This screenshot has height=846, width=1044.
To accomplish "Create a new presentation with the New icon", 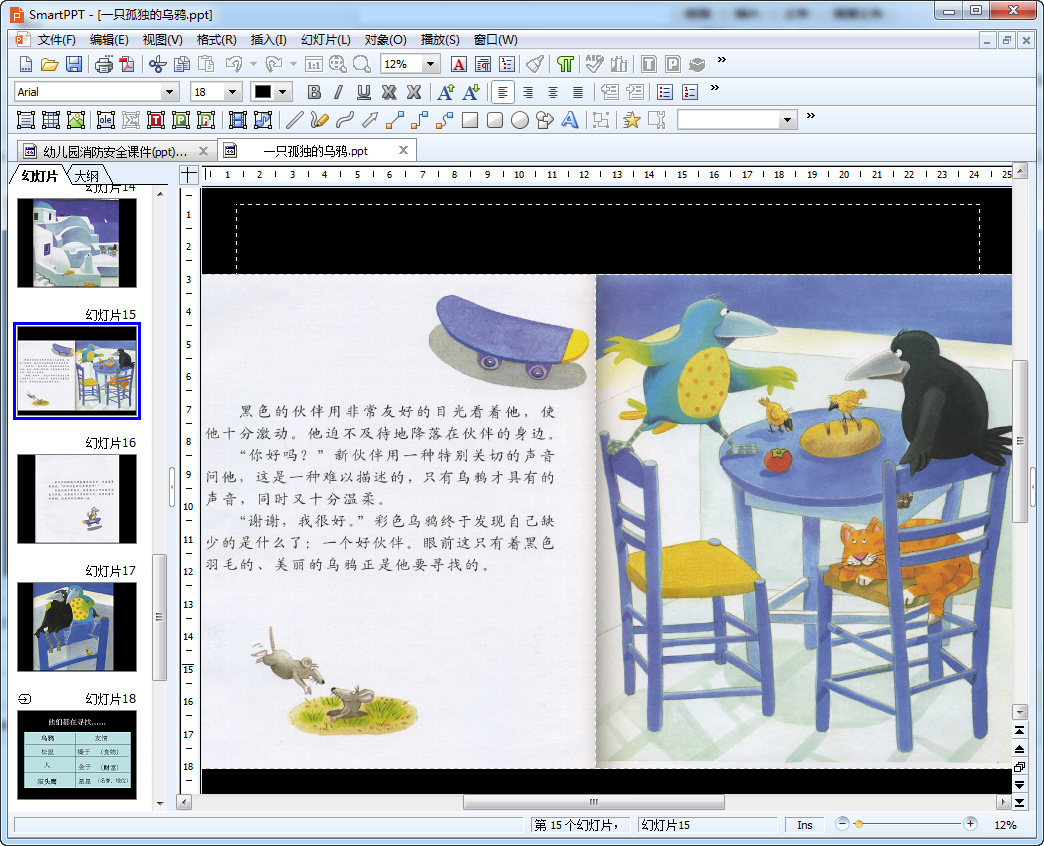I will tap(25, 64).
